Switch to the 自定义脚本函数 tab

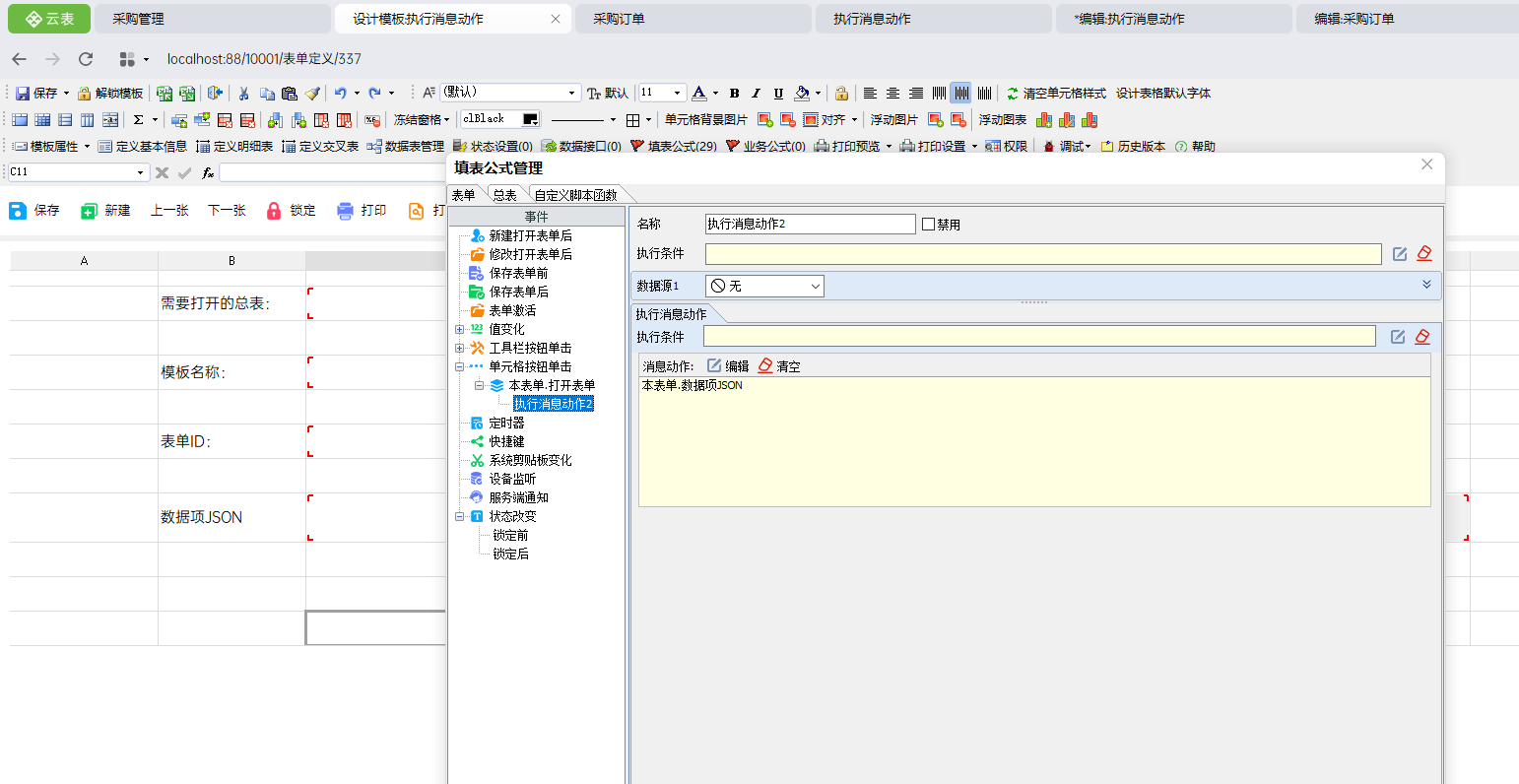point(575,195)
